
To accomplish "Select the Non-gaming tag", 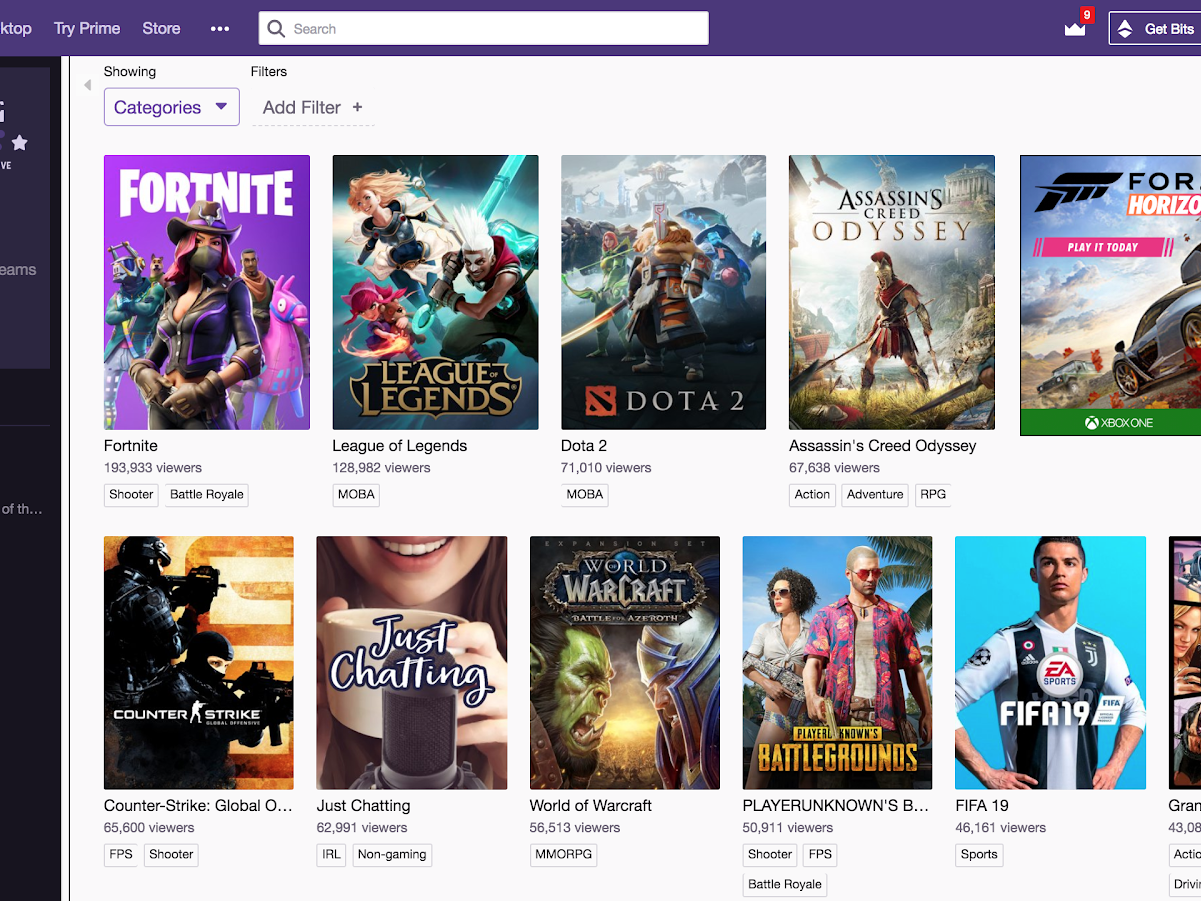I will pos(392,855).
